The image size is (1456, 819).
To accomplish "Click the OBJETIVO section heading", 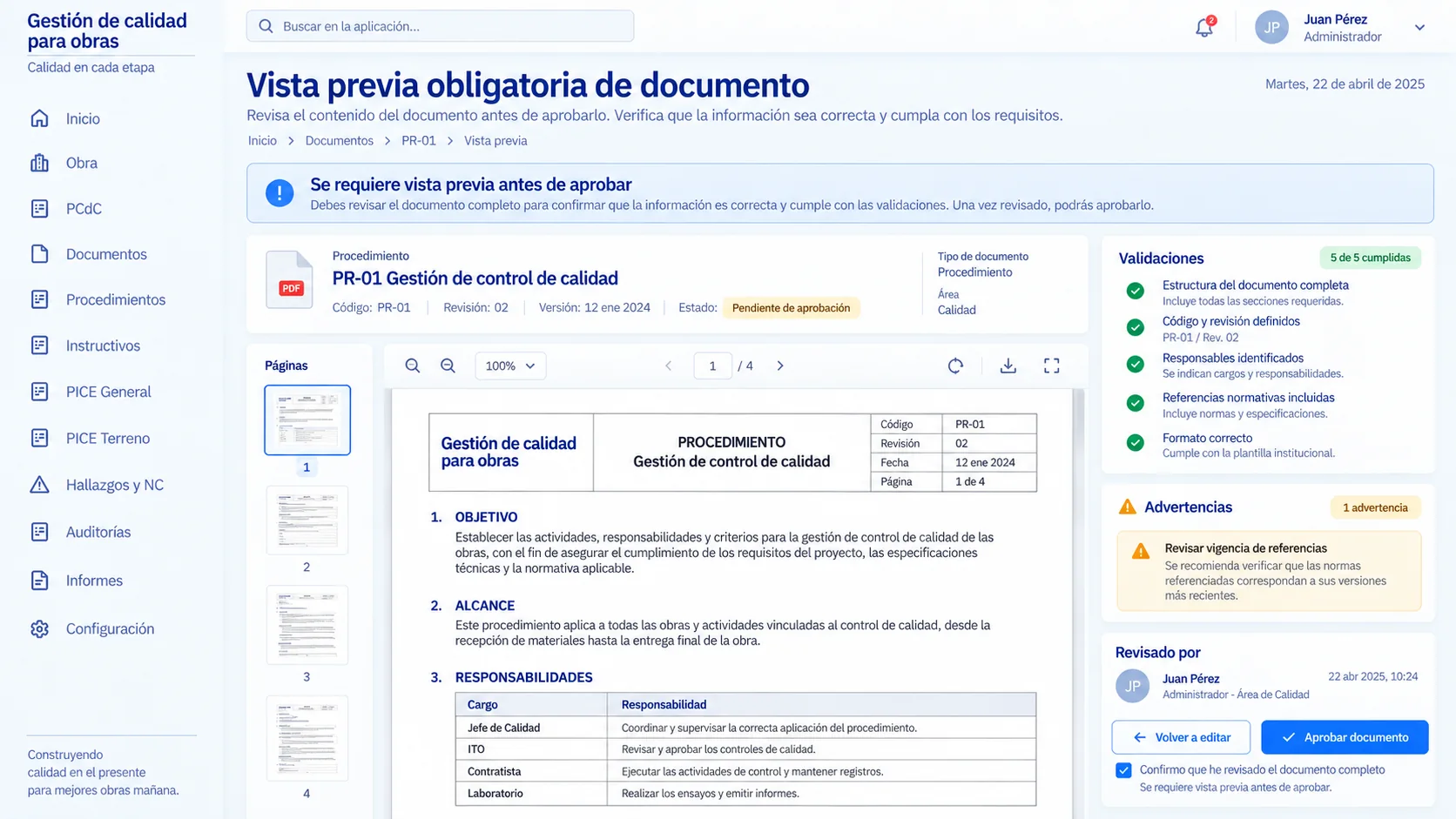I will (486, 517).
